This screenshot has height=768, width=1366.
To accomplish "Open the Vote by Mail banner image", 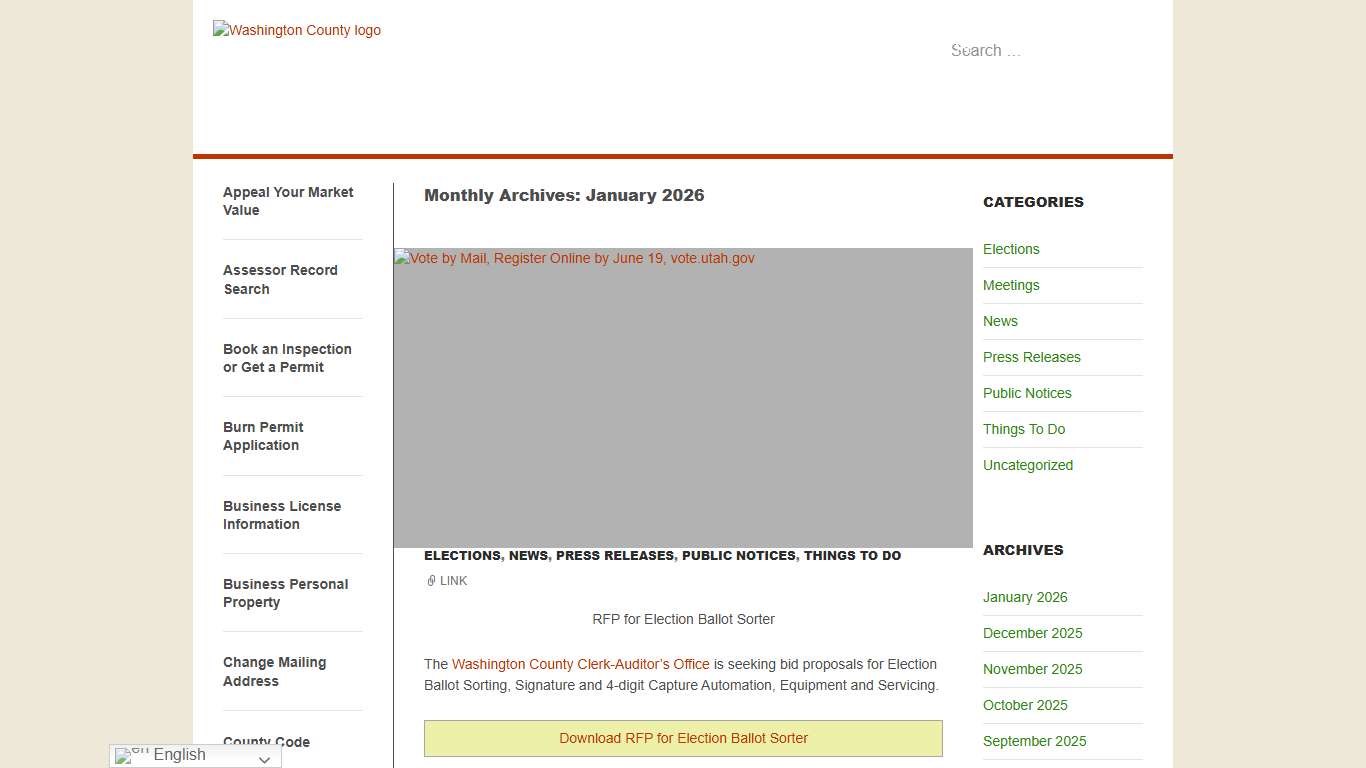I will pyautogui.click(x=683, y=398).
